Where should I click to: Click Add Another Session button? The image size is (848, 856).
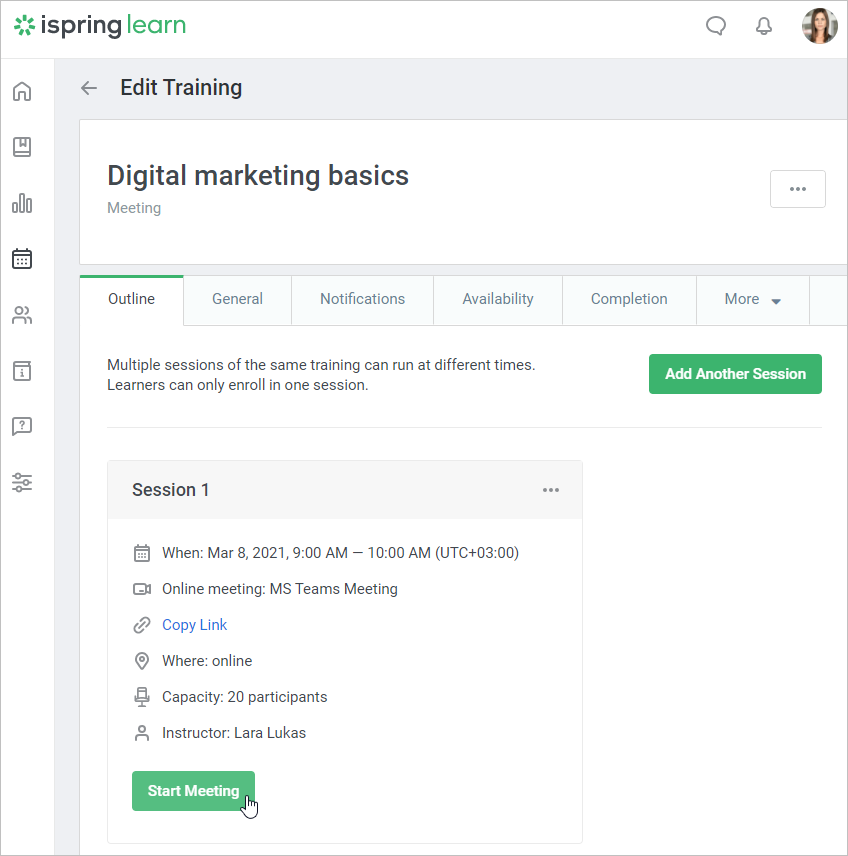(x=735, y=374)
